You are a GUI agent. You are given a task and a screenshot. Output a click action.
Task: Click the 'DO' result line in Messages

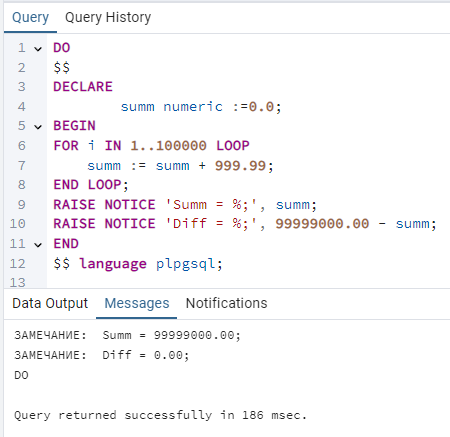pyautogui.click(x=21, y=375)
